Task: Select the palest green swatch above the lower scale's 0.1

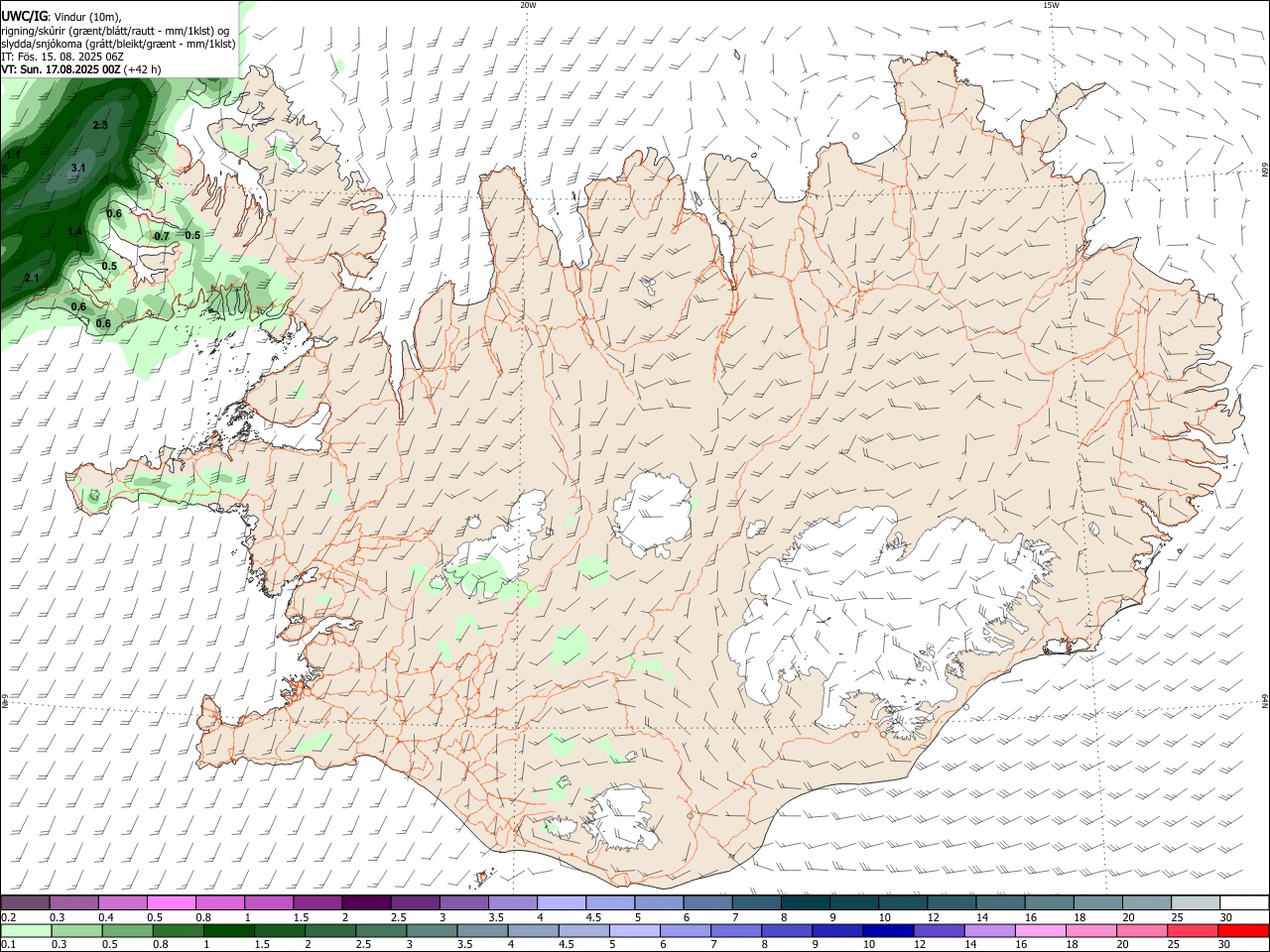Action: pyautogui.click(x=27, y=931)
